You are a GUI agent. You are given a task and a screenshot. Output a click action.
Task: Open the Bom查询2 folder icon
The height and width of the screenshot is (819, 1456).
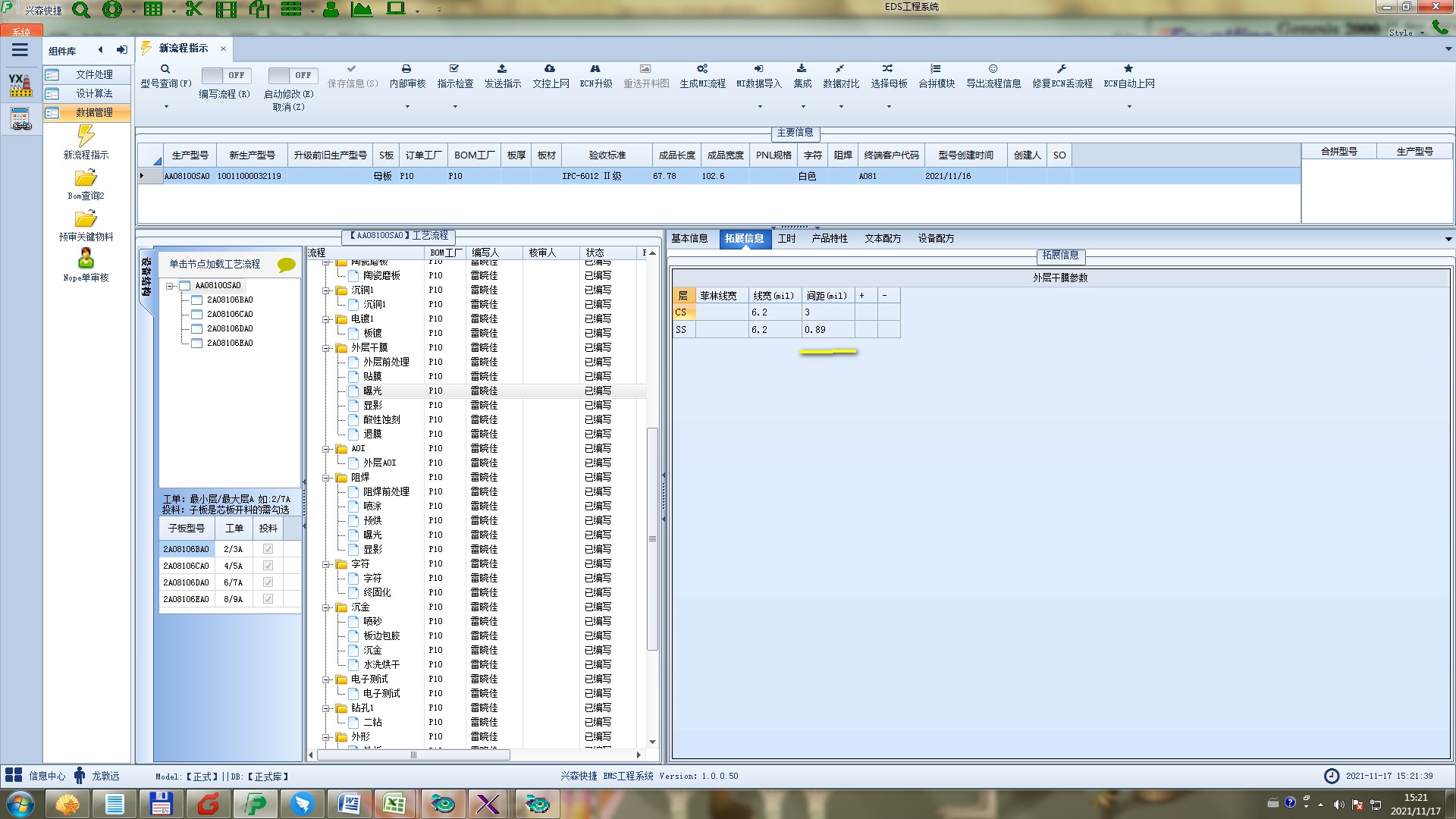pos(86,178)
